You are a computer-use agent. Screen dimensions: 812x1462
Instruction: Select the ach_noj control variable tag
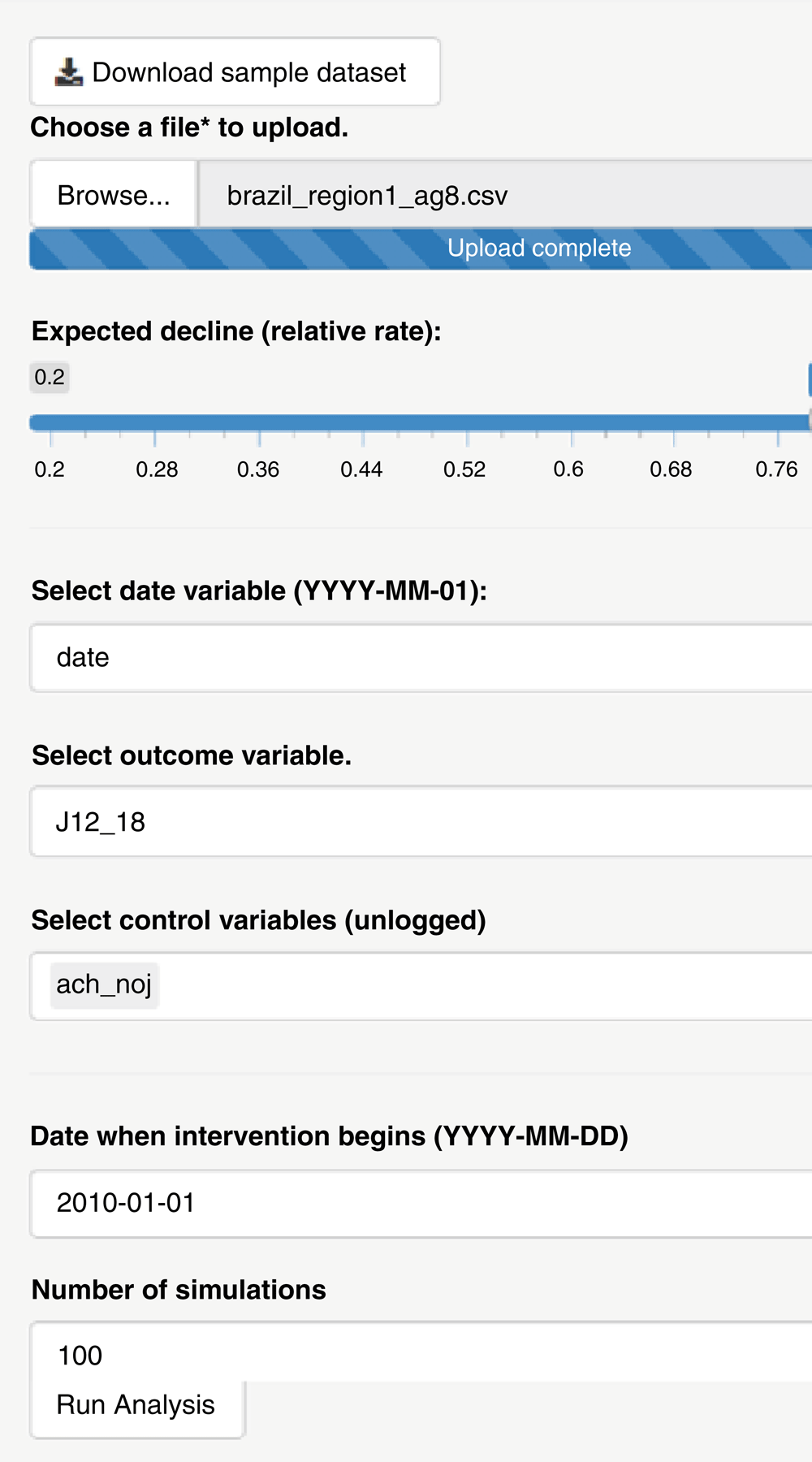click(x=104, y=985)
